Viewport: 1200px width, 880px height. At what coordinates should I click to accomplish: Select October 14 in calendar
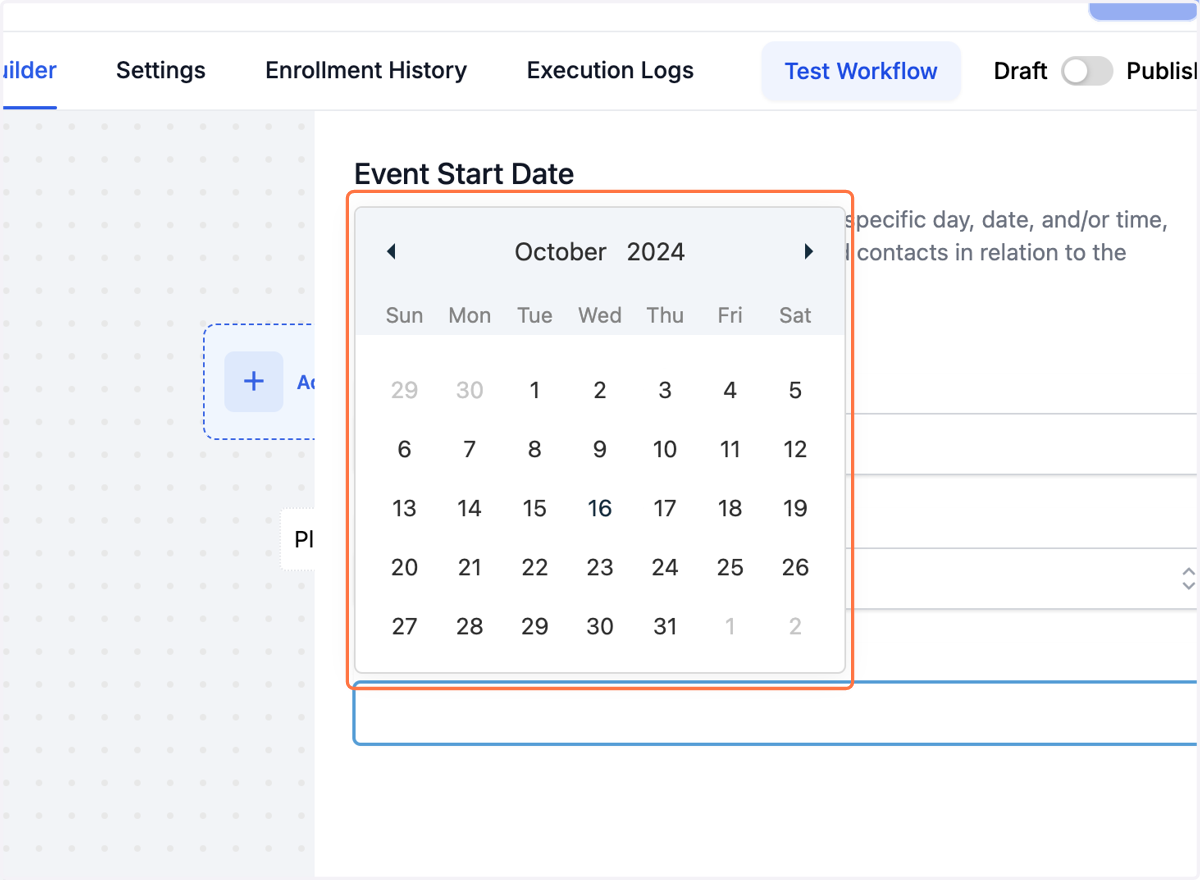coord(470,508)
